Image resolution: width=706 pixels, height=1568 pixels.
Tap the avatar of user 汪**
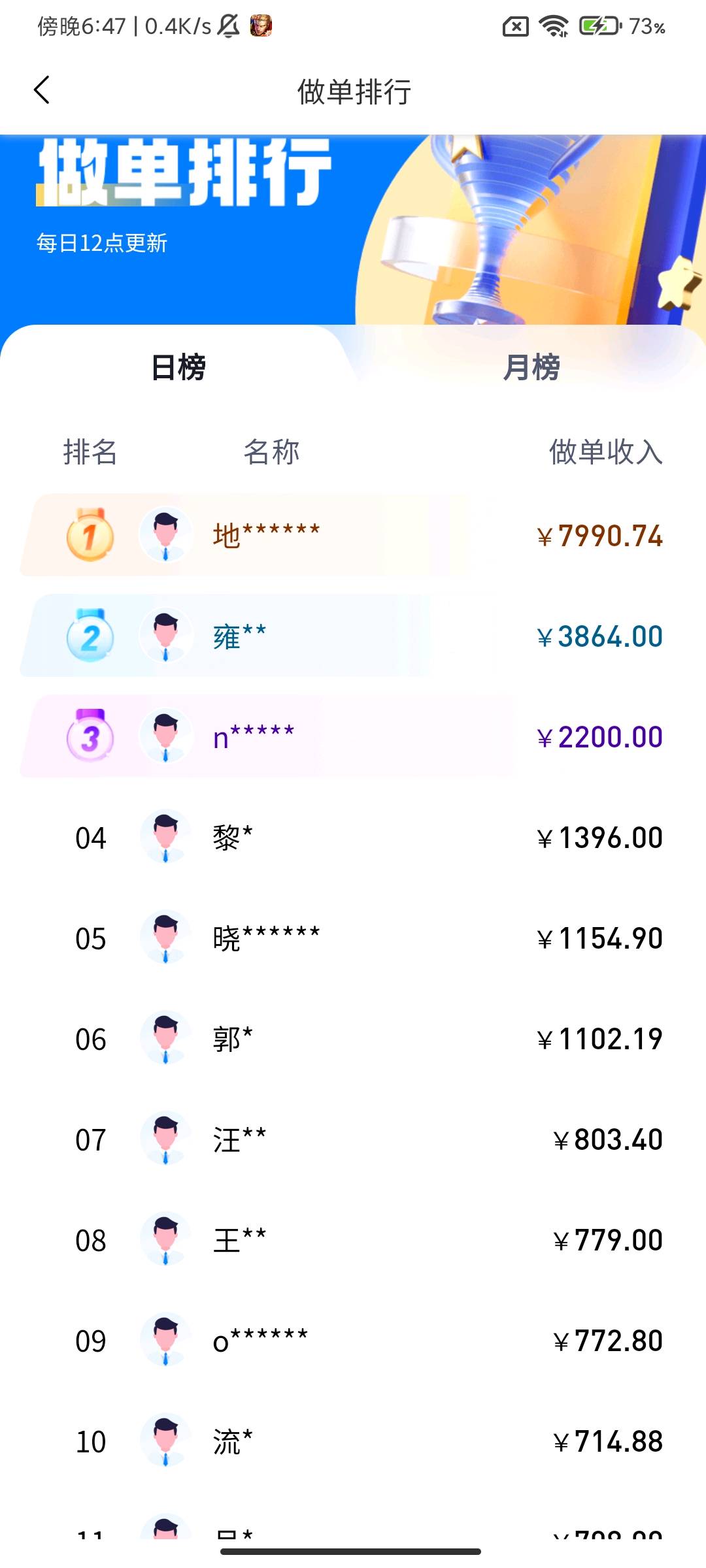tap(165, 1139)
